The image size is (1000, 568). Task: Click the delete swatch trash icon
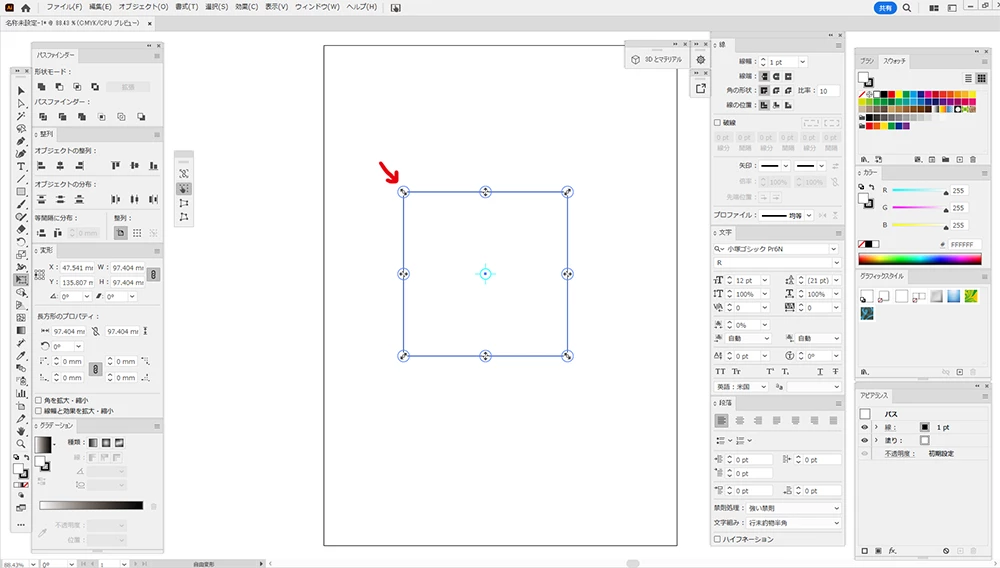pos(973,159)
